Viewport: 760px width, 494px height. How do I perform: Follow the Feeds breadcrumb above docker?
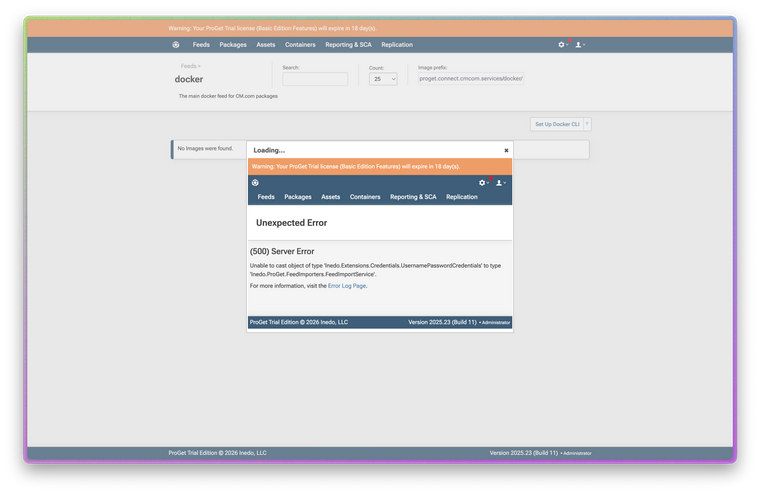pyautogui.click(x=188, y=66)
